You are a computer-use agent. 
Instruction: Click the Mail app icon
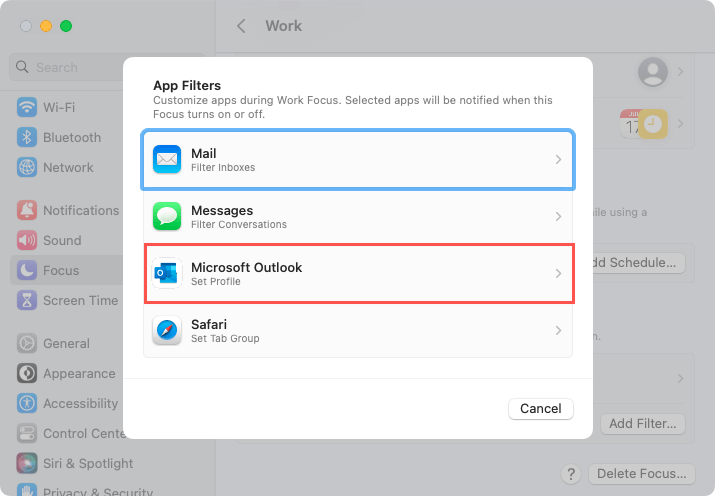point(167,159)
